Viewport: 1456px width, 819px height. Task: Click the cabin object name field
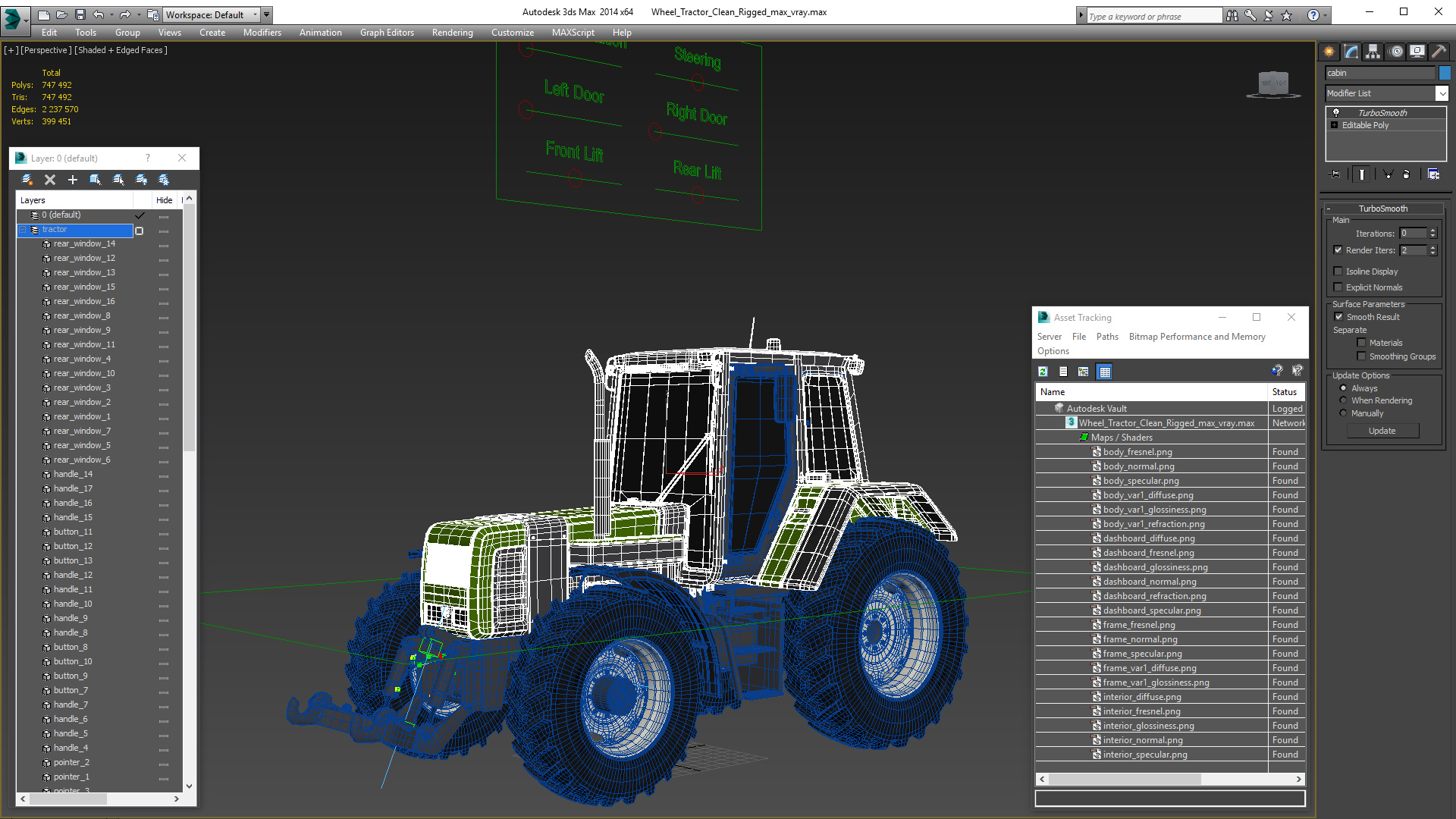[x=1380, y=73]
